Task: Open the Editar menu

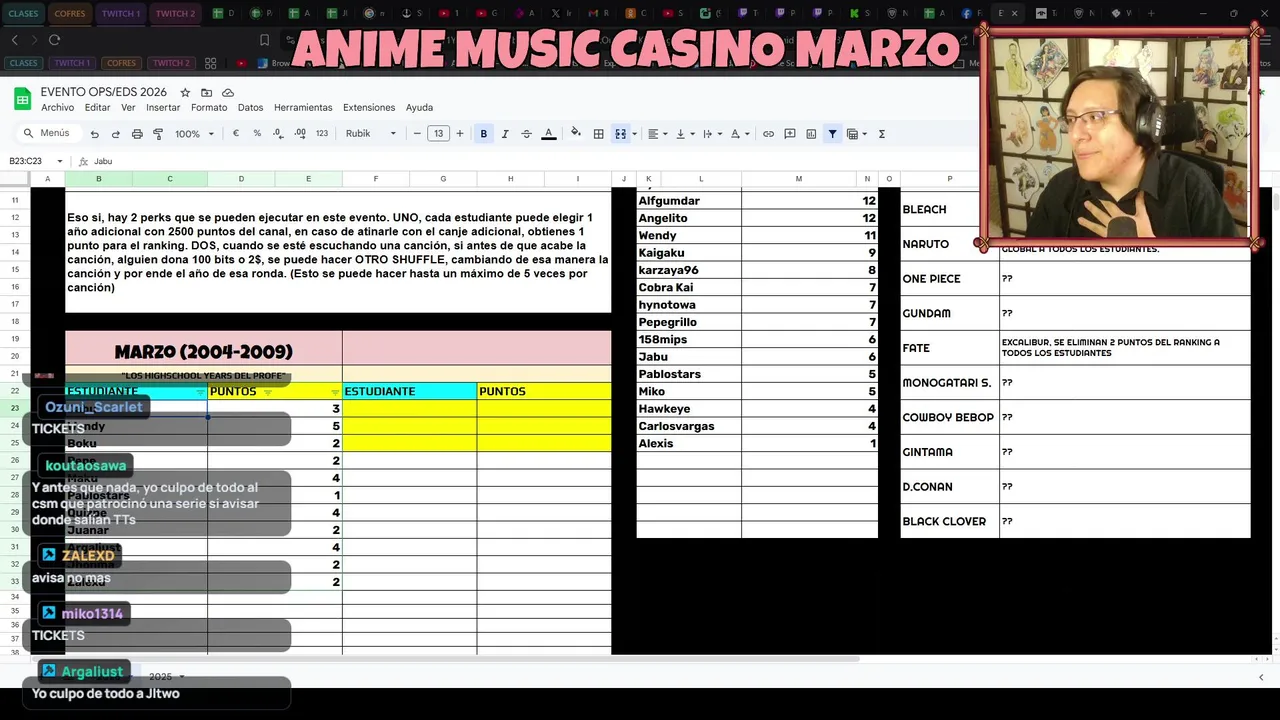Action: coord(97,108)
